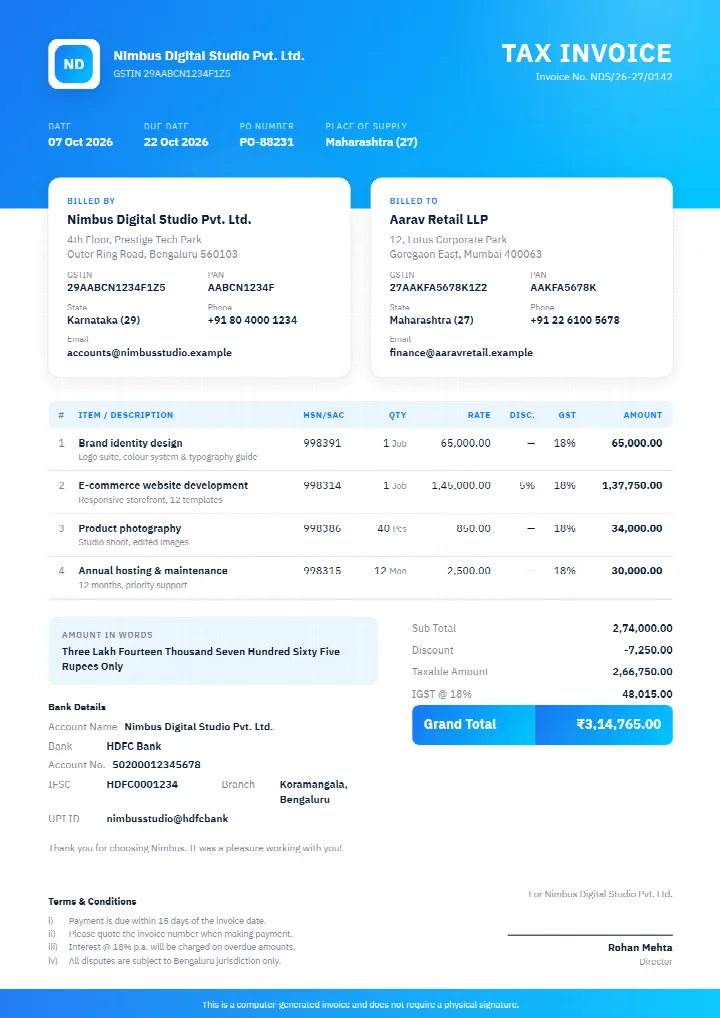This screenshot has height=1018, width=720.
Task: Click rate 850.00
Action: [x=473, y=528]
